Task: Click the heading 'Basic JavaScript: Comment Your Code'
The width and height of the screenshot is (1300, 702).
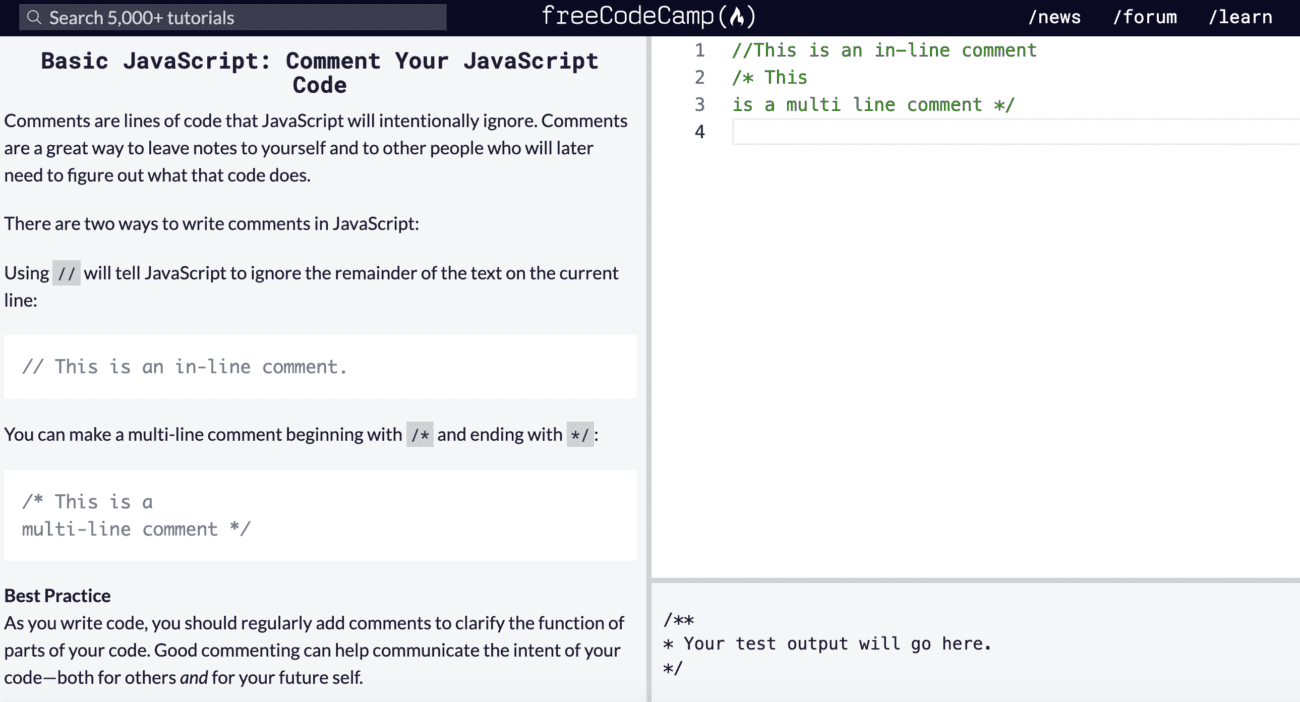Action: [x=319, y=72]
